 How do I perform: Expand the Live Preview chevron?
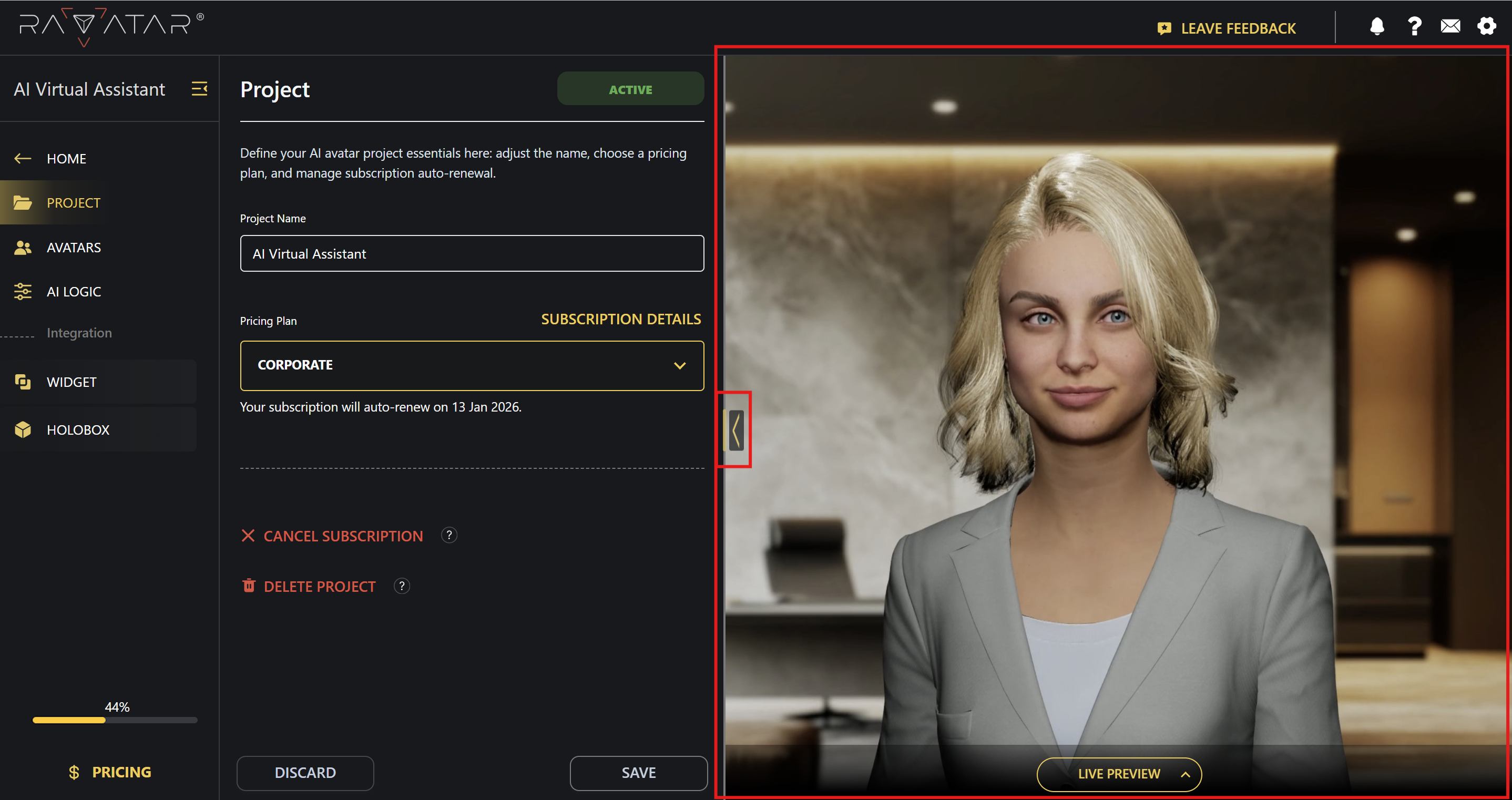pos(1185,774)
